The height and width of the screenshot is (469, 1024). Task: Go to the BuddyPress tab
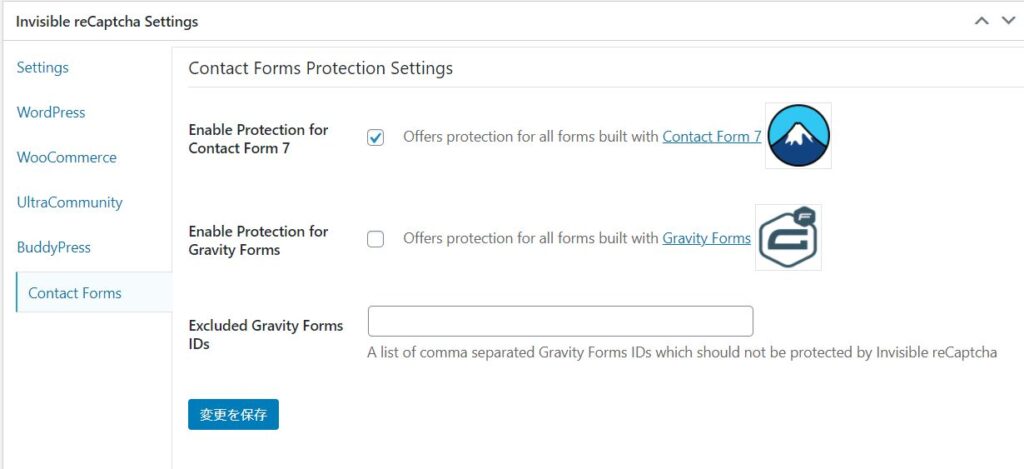(54, 248)
